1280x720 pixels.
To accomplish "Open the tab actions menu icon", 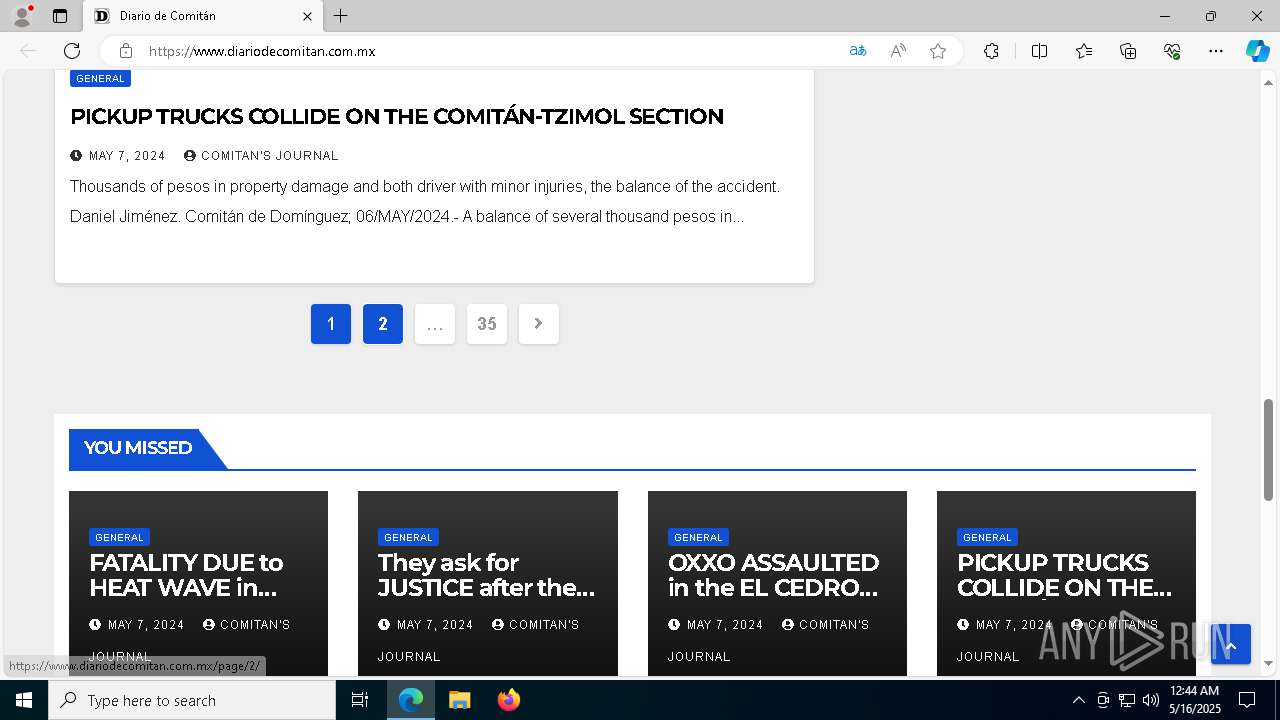I will [60, 16].
